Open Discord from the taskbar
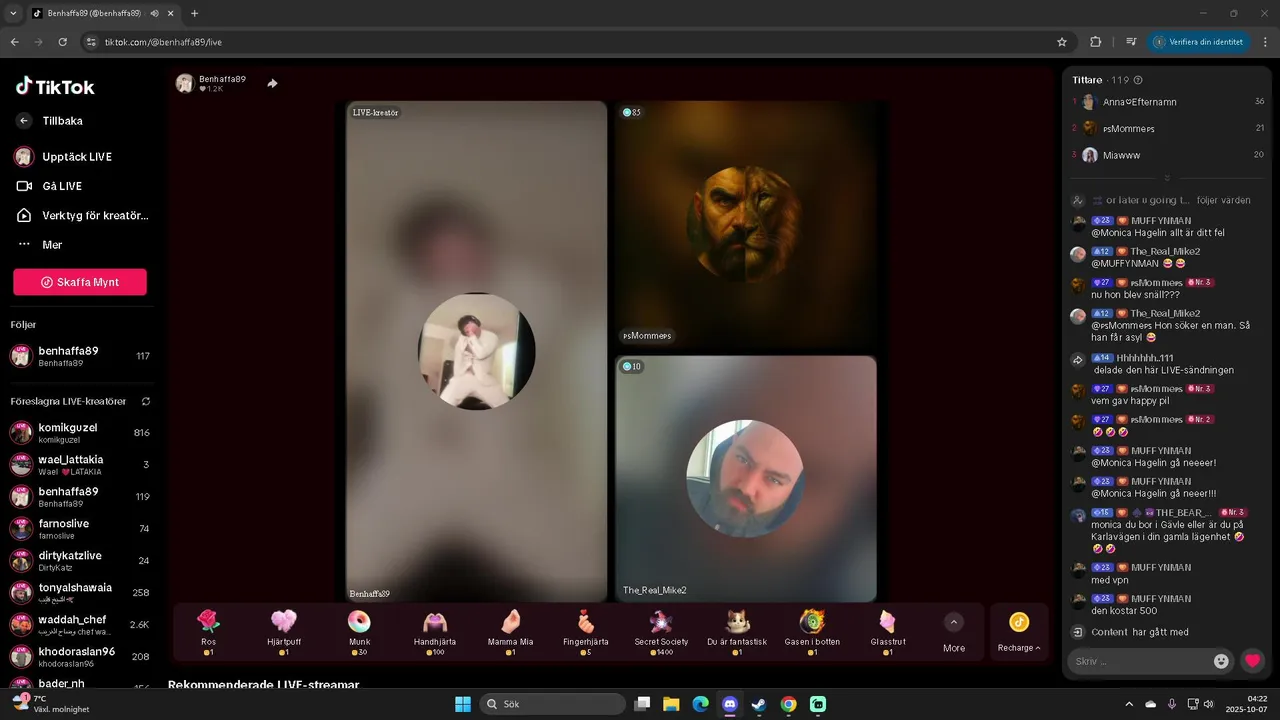Viewport: 1280px width, 720px height. tap(730, 704)
